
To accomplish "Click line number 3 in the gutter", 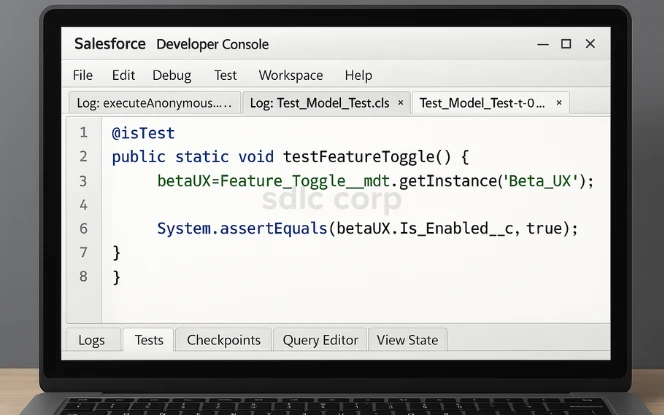I will [x=83, y=181].
